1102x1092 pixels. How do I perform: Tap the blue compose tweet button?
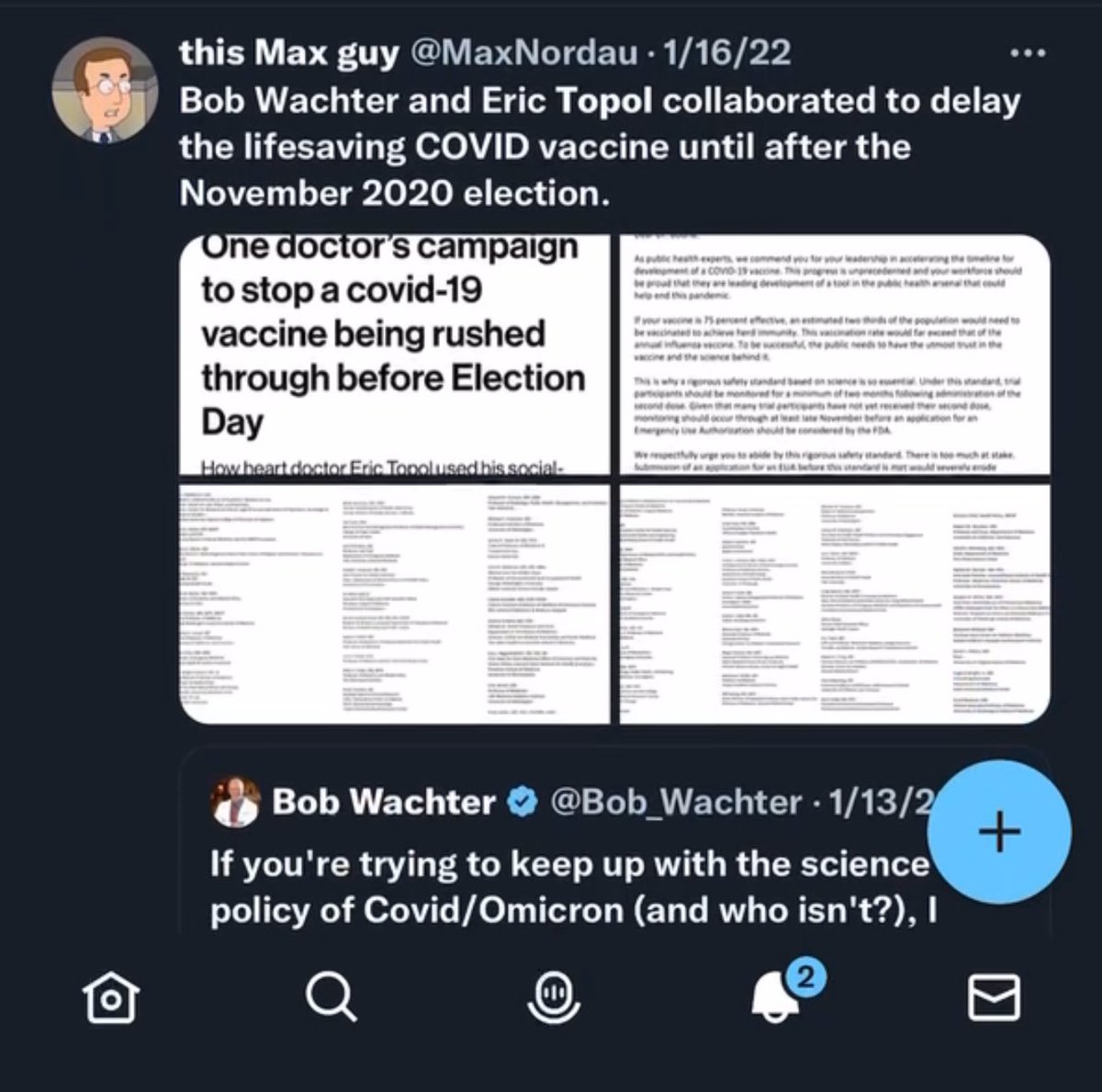[998, 833]
